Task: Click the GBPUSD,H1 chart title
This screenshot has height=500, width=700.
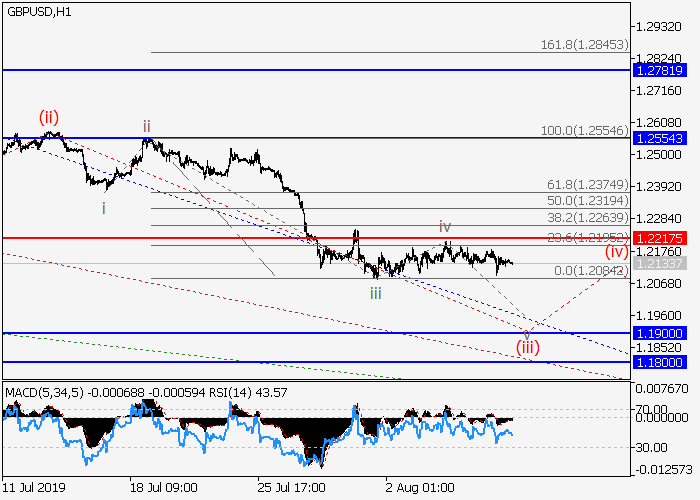Action: click(x=38, y=10)
